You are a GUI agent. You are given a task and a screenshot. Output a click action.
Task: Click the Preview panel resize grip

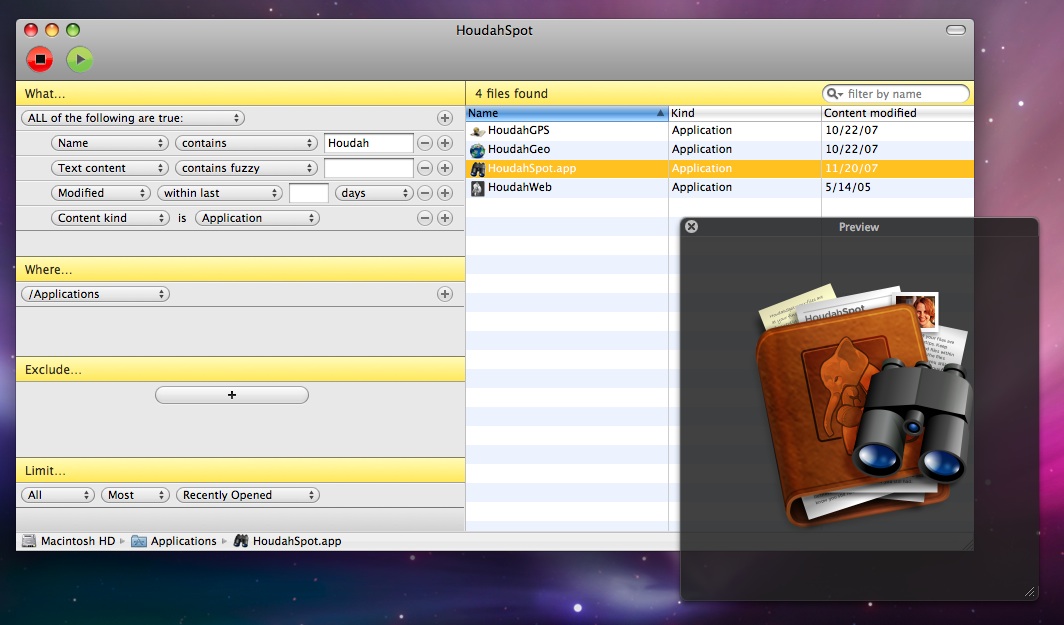[1029, 592]
